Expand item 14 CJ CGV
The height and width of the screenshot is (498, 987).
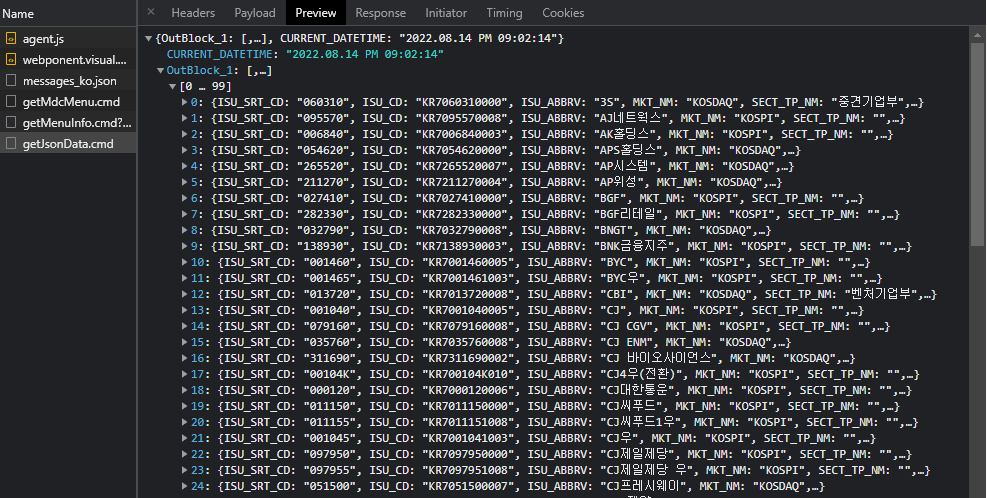pyautogui.click(x=184, y=326)
